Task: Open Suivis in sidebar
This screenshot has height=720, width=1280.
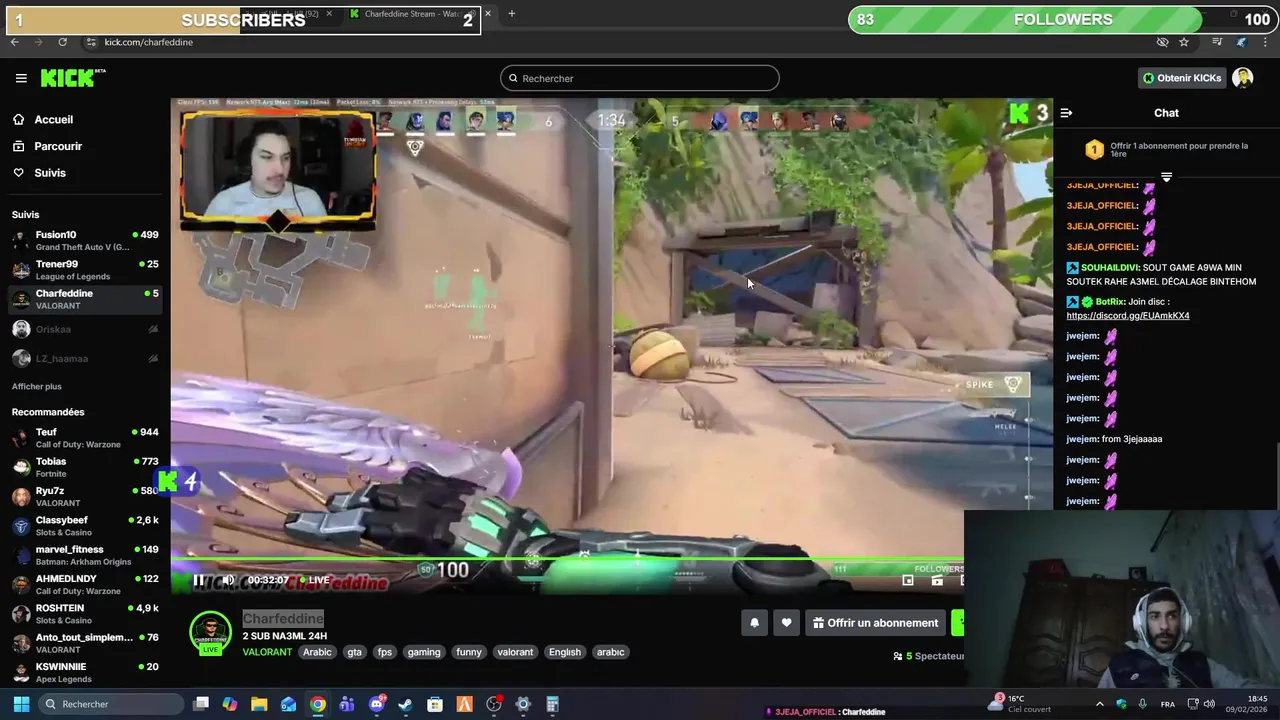Action: point(50,173)
